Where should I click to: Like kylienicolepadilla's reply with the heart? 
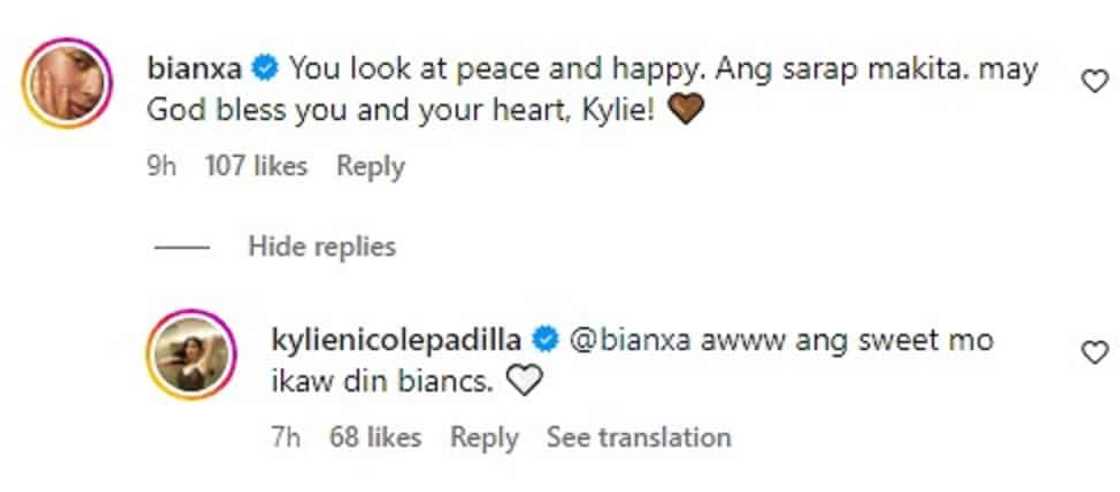pyautogui.click(x=1096, y=352)
